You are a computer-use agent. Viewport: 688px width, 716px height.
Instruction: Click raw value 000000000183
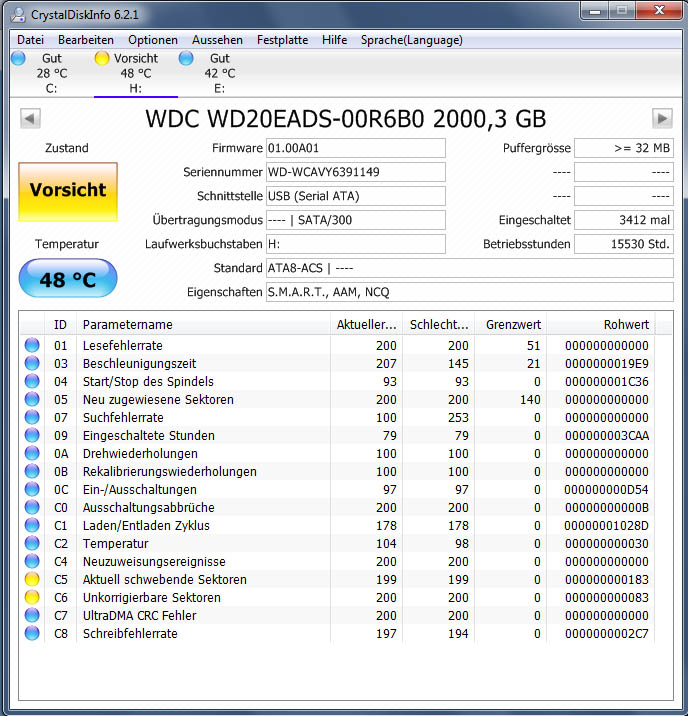[x=606, y=579]
